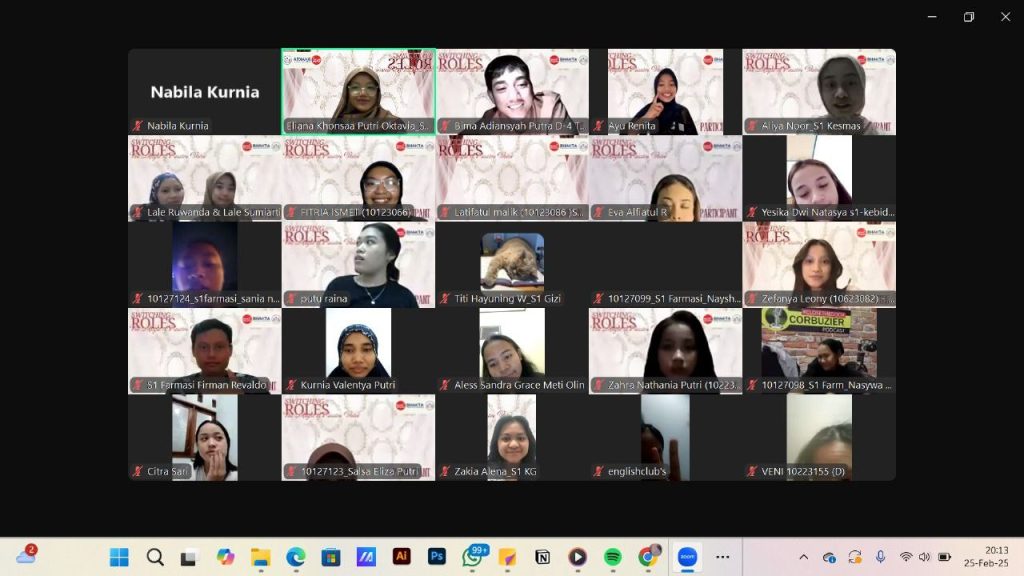Screen dimensions: 1024x576
Task: Open File Explorer from the taskbar
Action: pos(260,557)
